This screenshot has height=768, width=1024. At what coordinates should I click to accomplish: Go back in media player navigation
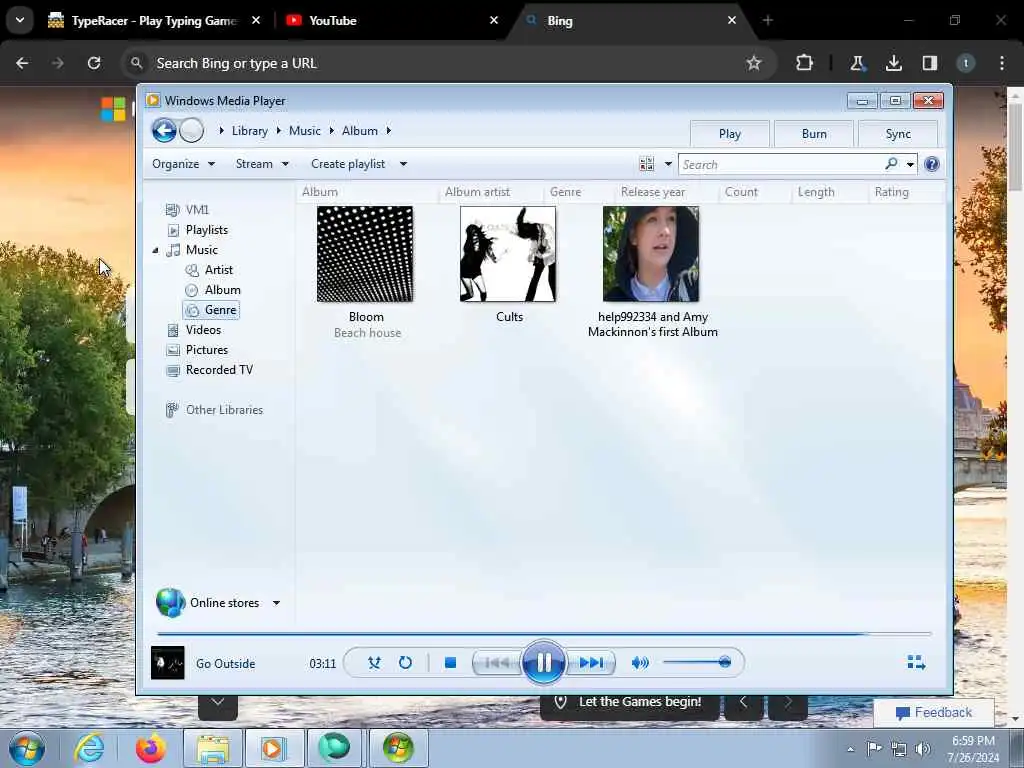coord(165,131)
